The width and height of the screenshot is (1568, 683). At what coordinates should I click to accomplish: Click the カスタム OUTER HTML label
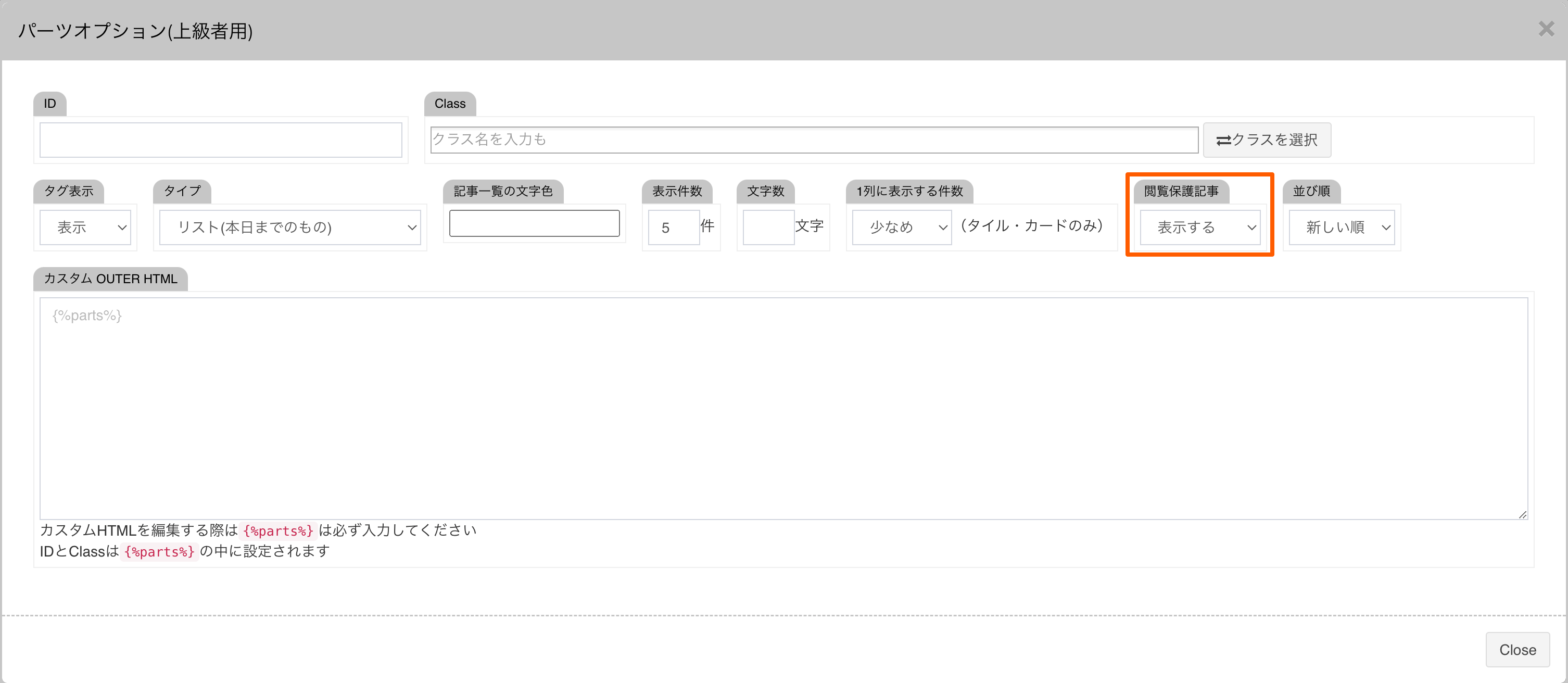[x=110, y=279]
